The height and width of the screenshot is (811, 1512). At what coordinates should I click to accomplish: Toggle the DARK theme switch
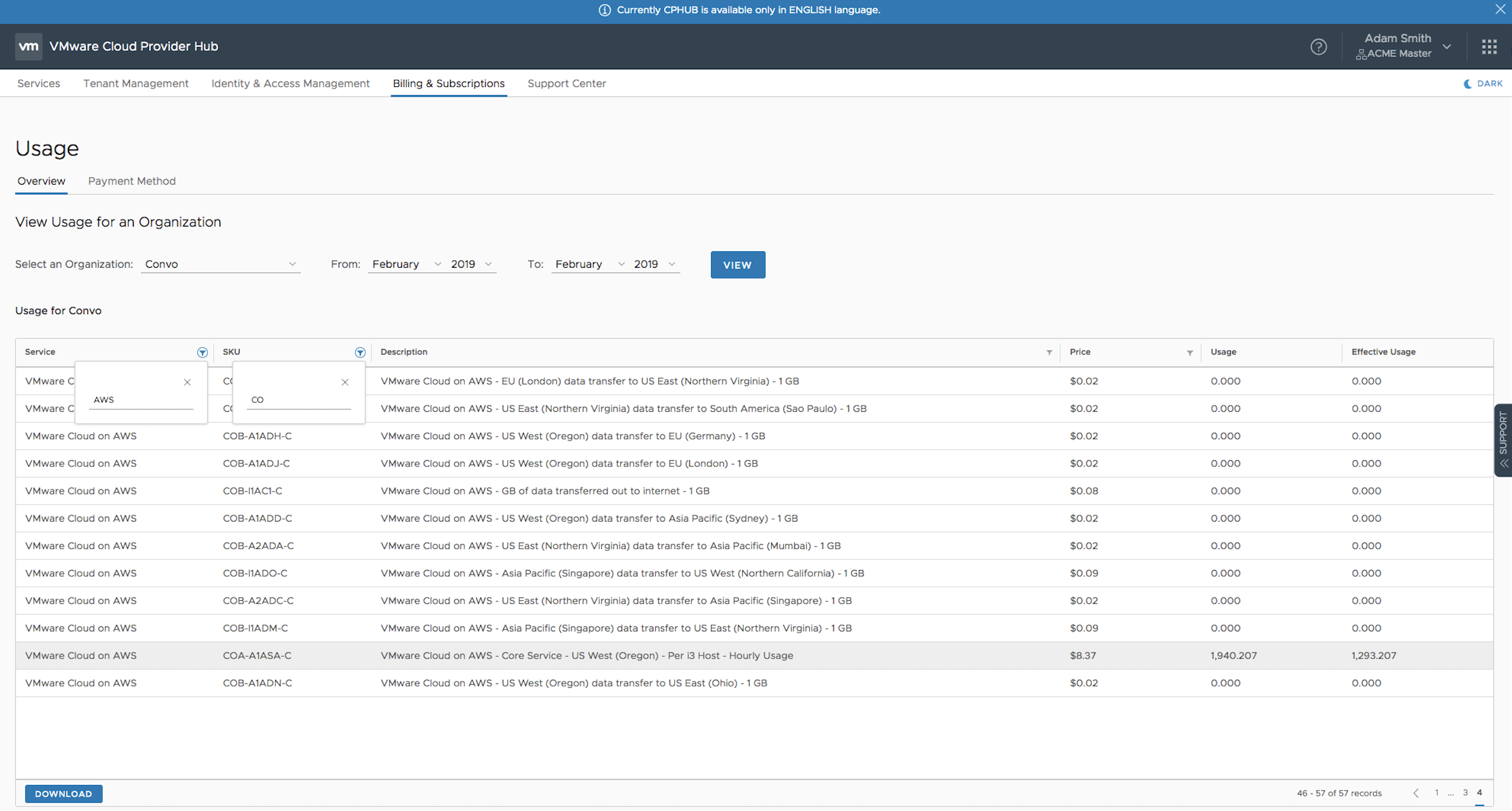point(1483,84)
